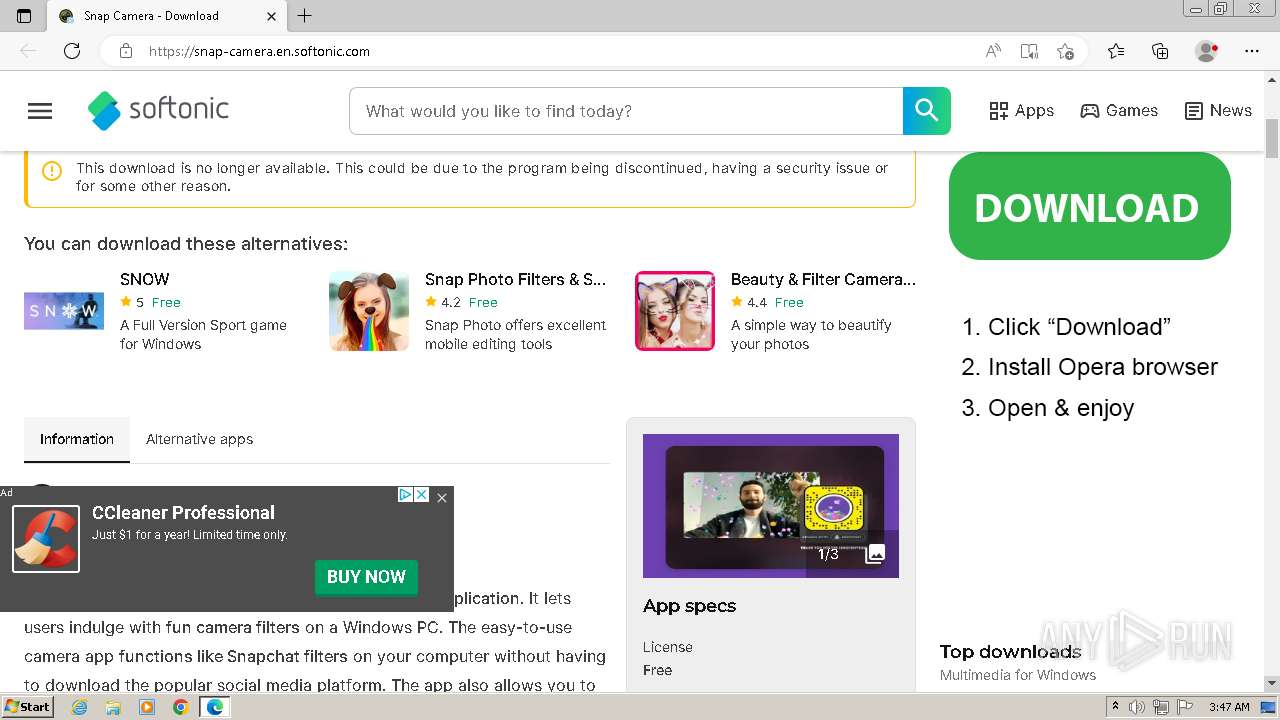Toggle the read aloud icon

(x=993, y=51)
